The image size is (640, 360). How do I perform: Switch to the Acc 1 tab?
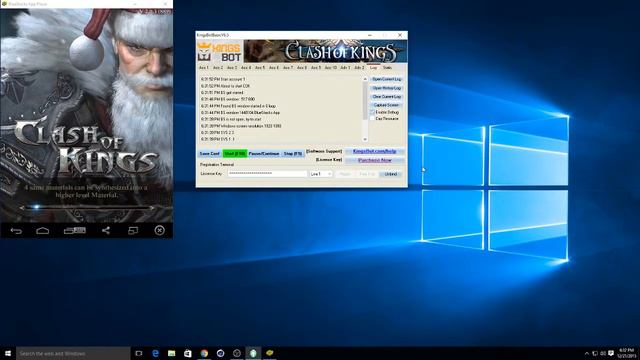204,67
